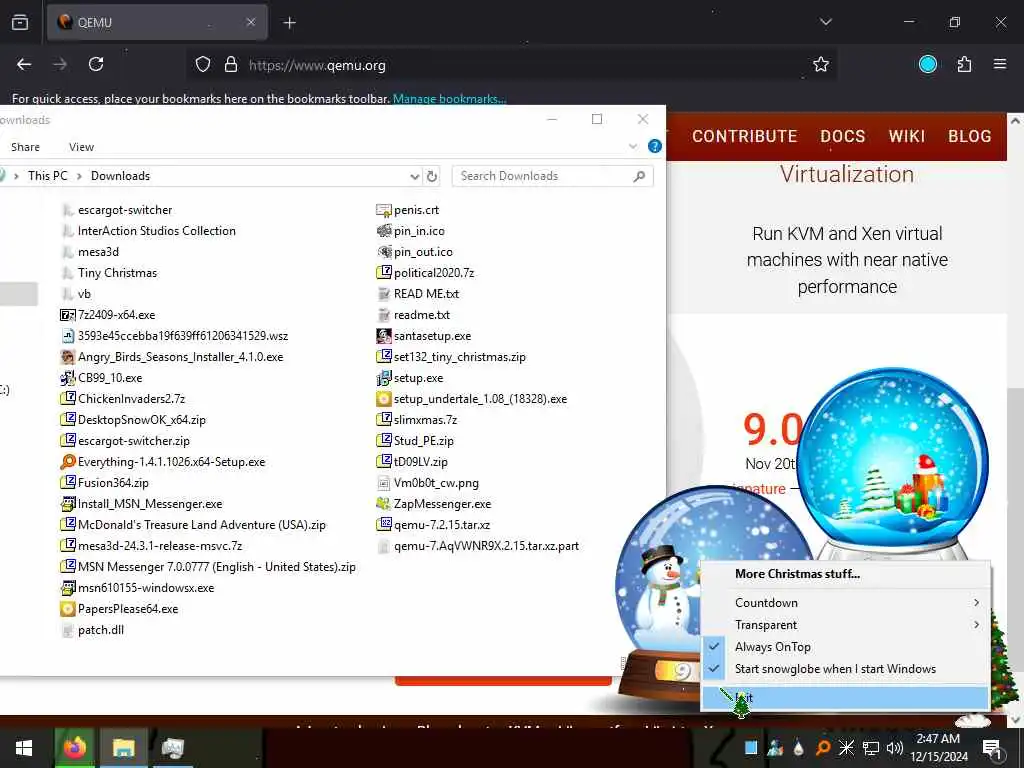Viewport: 1024px width, 768px height.
Task: Open the address bar history dropdown
Action: (414, 176)
